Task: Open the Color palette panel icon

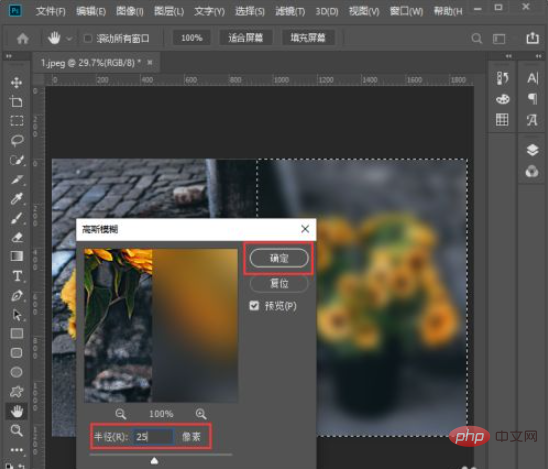Action: click(x=503, y=100)
